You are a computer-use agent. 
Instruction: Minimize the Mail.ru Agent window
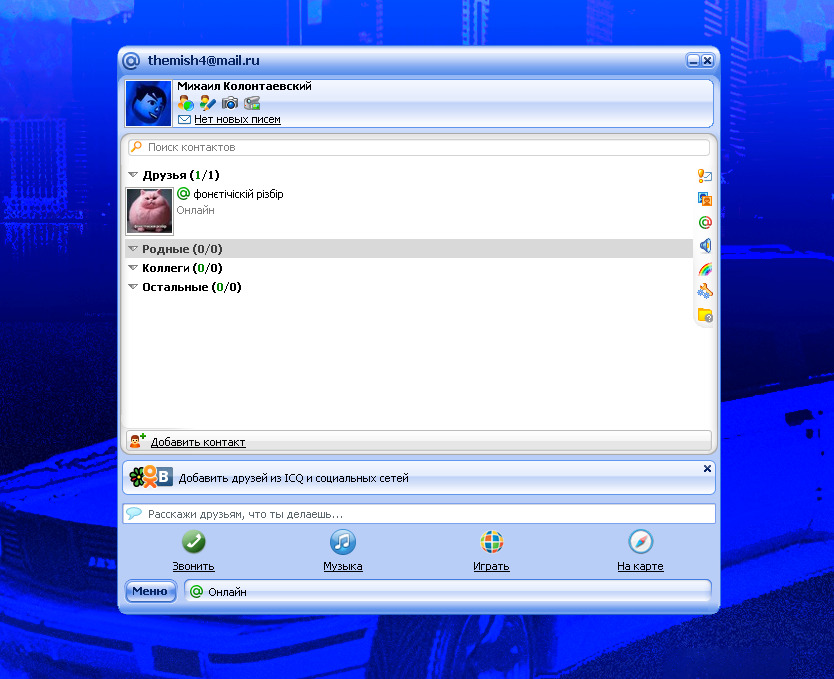point(693,61)
